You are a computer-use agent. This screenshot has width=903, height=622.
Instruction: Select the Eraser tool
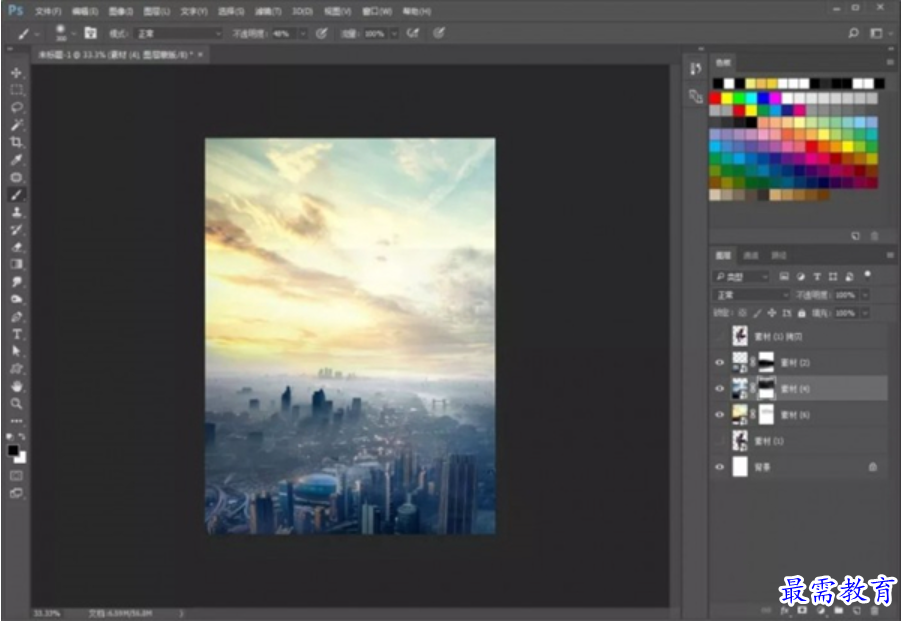17,246
